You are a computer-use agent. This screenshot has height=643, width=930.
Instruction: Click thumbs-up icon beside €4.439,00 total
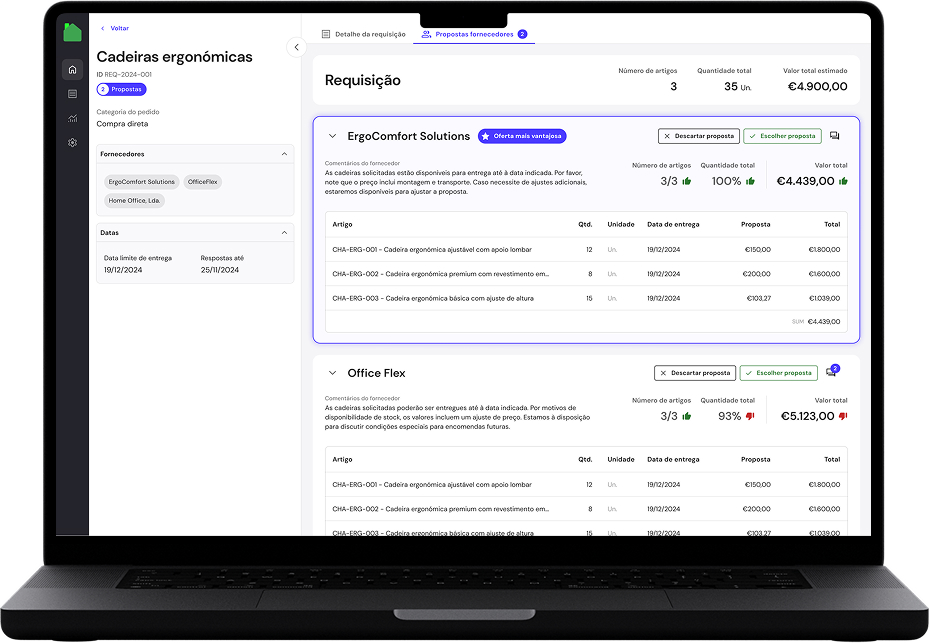(843, 181)
